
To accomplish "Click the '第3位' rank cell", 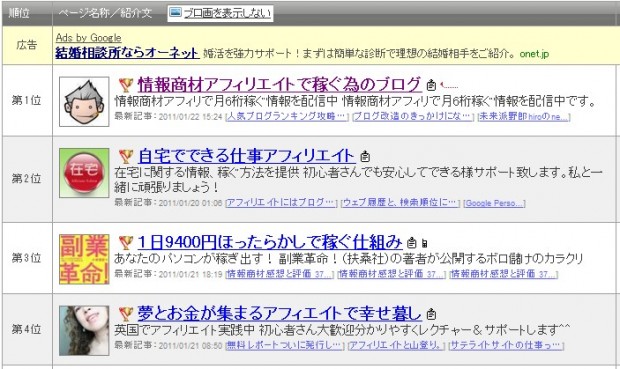I will pos(26,258).
